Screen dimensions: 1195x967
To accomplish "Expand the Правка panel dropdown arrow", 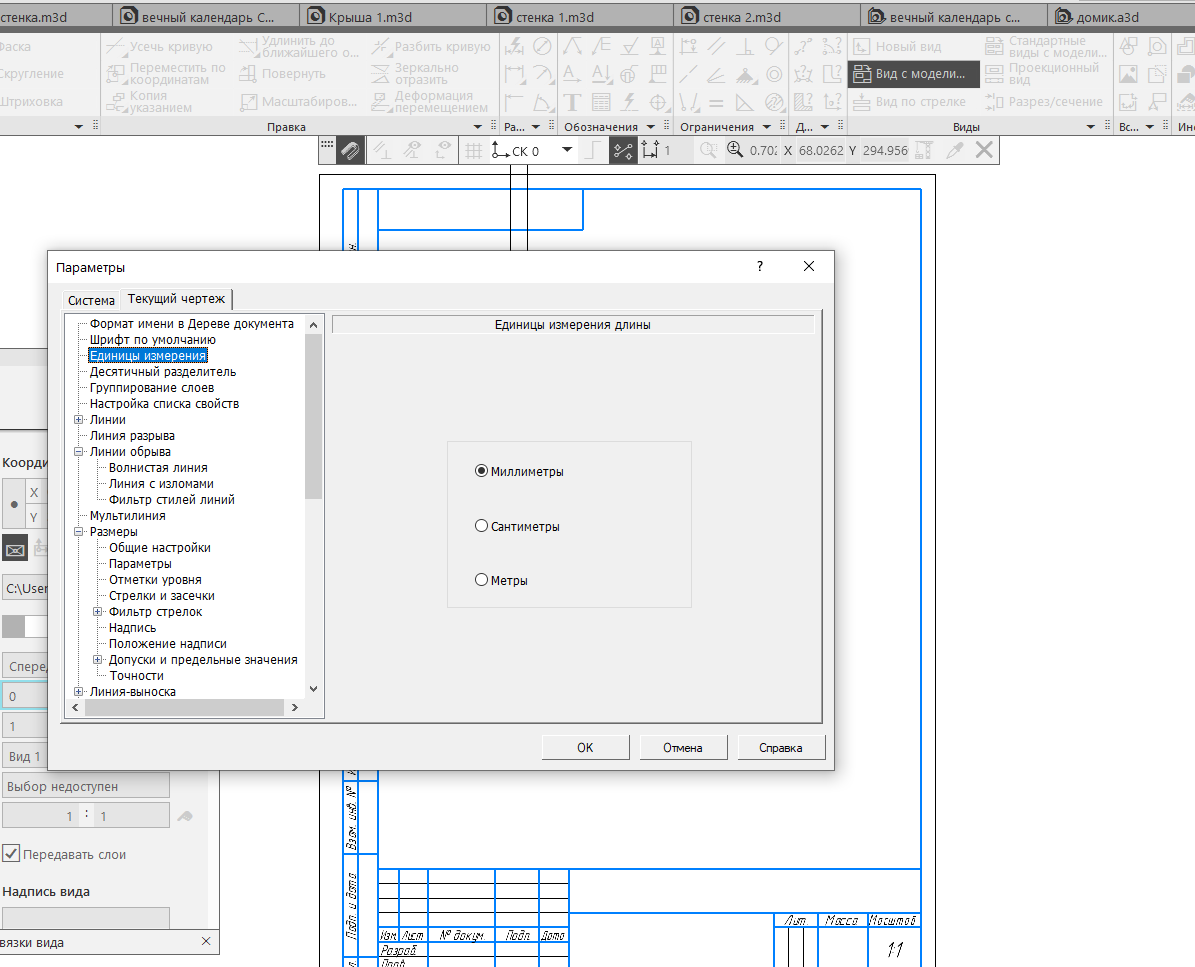I will tap(478, 127).
